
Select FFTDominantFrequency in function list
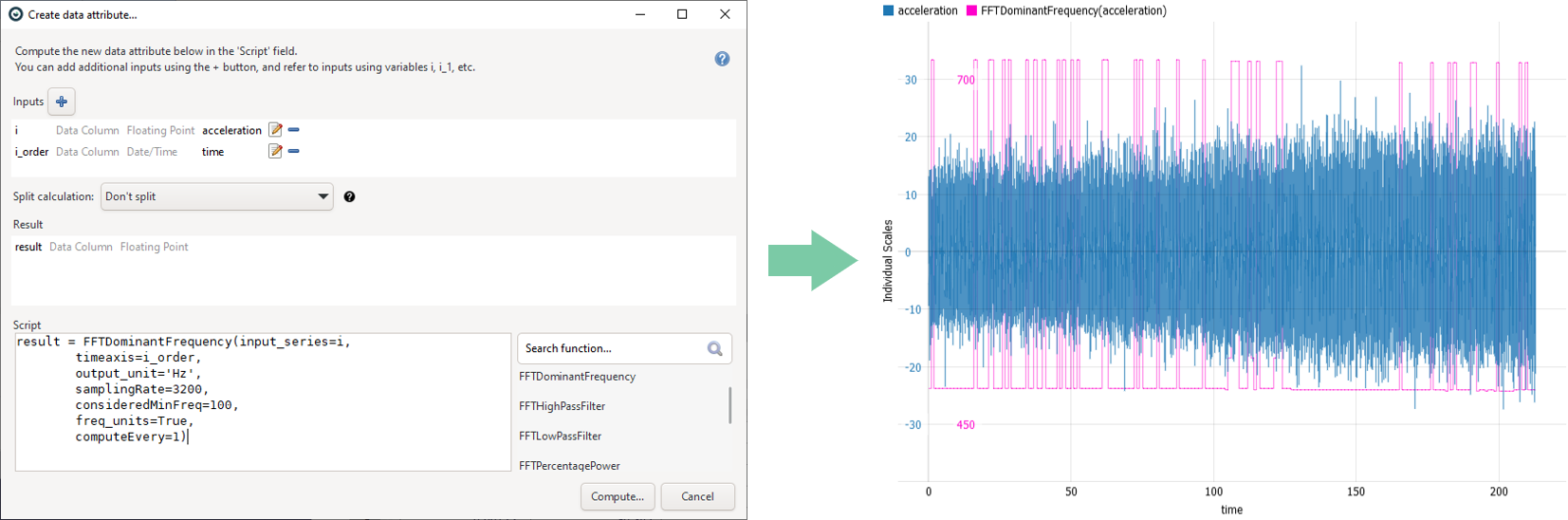click(577, 377)
